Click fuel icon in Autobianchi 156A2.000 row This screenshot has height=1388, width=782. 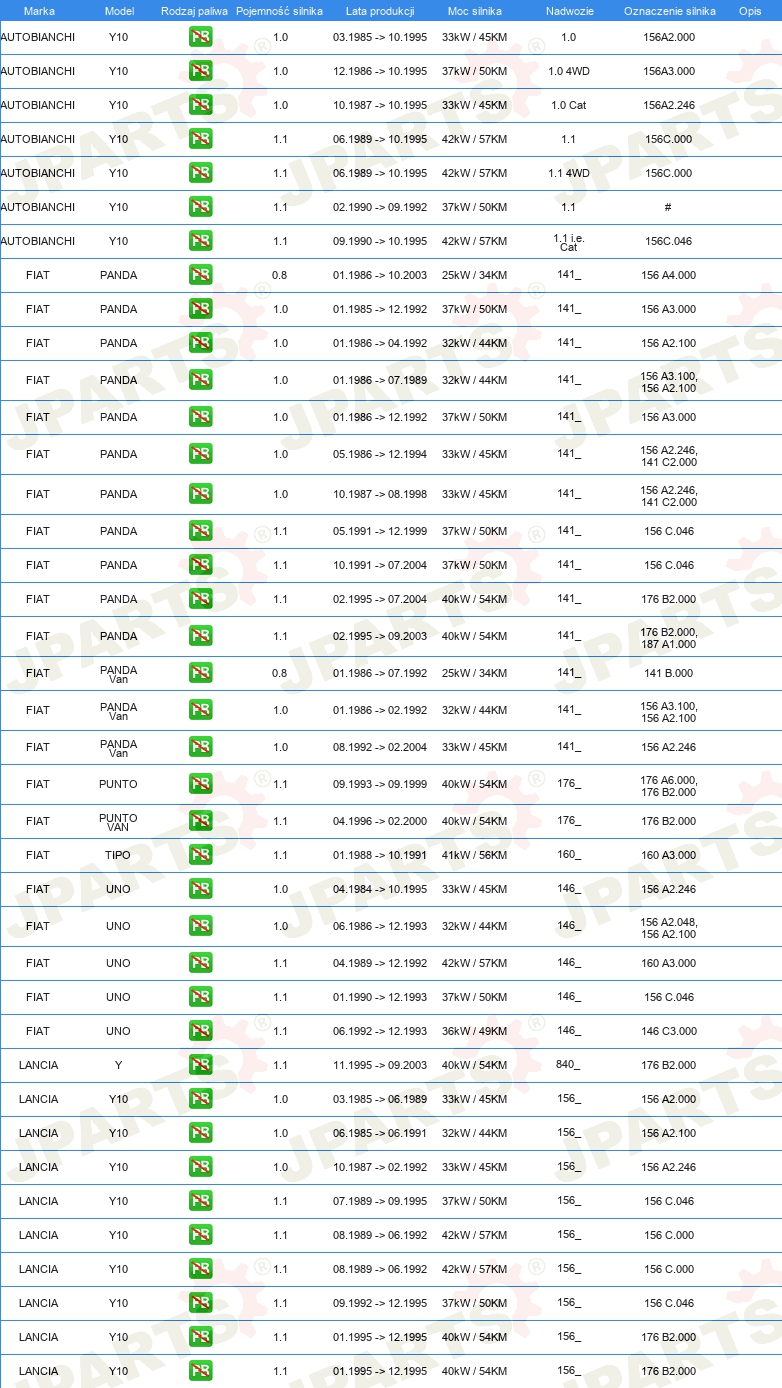click(x=200, y=37)
